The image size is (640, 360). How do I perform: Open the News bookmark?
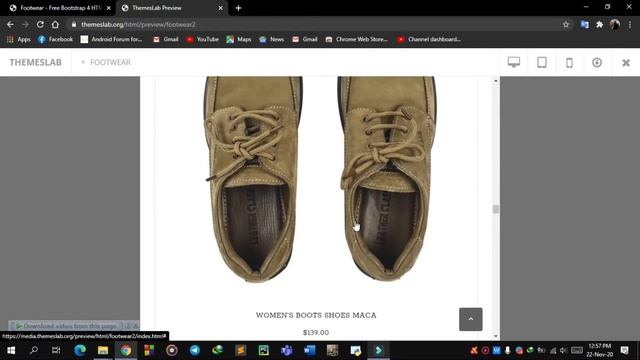(x=271, y=39)
